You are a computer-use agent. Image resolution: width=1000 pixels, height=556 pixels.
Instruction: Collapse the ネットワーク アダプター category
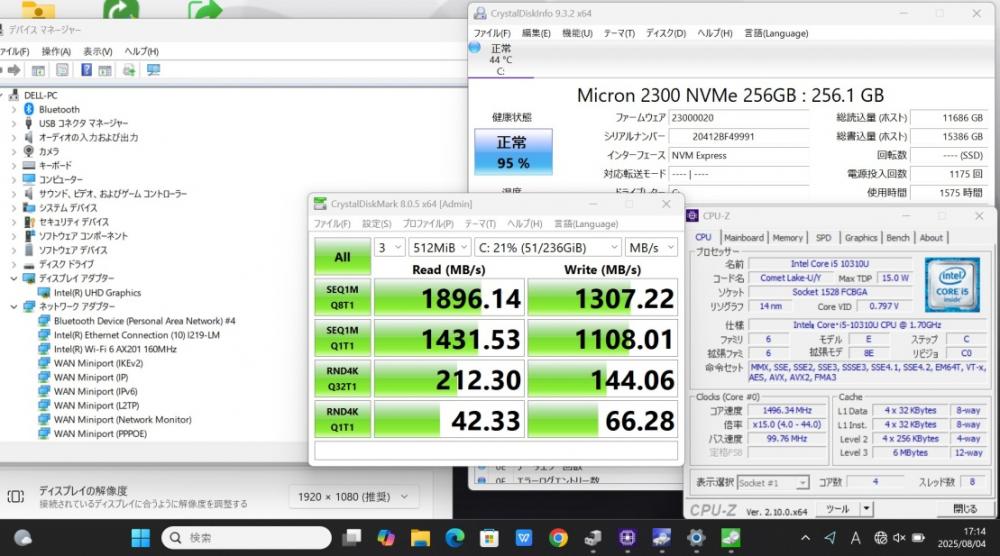(x=13, y=307)
